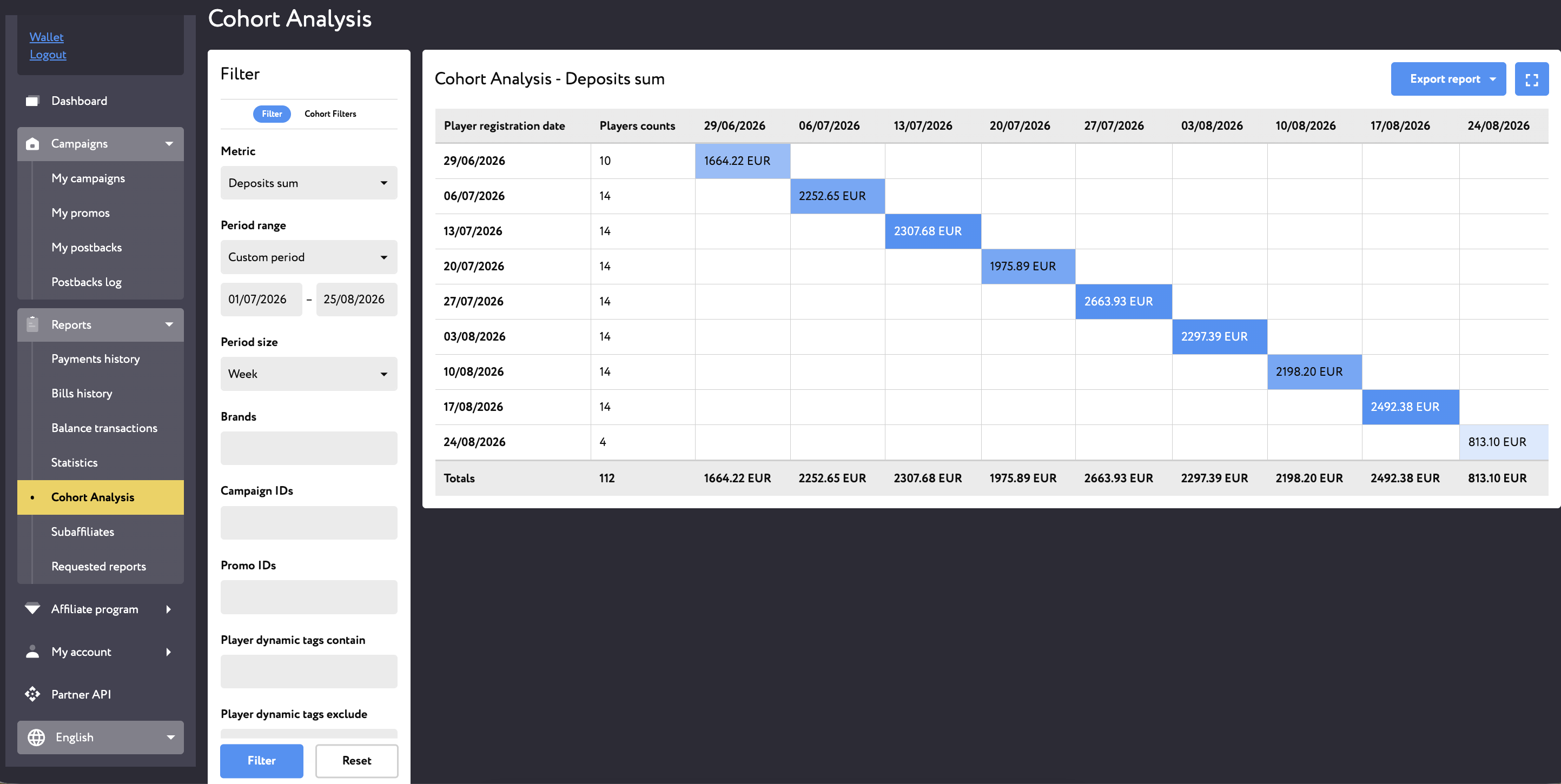Switch to the Cohort Filters tab
This screenshot has width=1561, height=784.
pyautogui.click(x=330, y=114)
